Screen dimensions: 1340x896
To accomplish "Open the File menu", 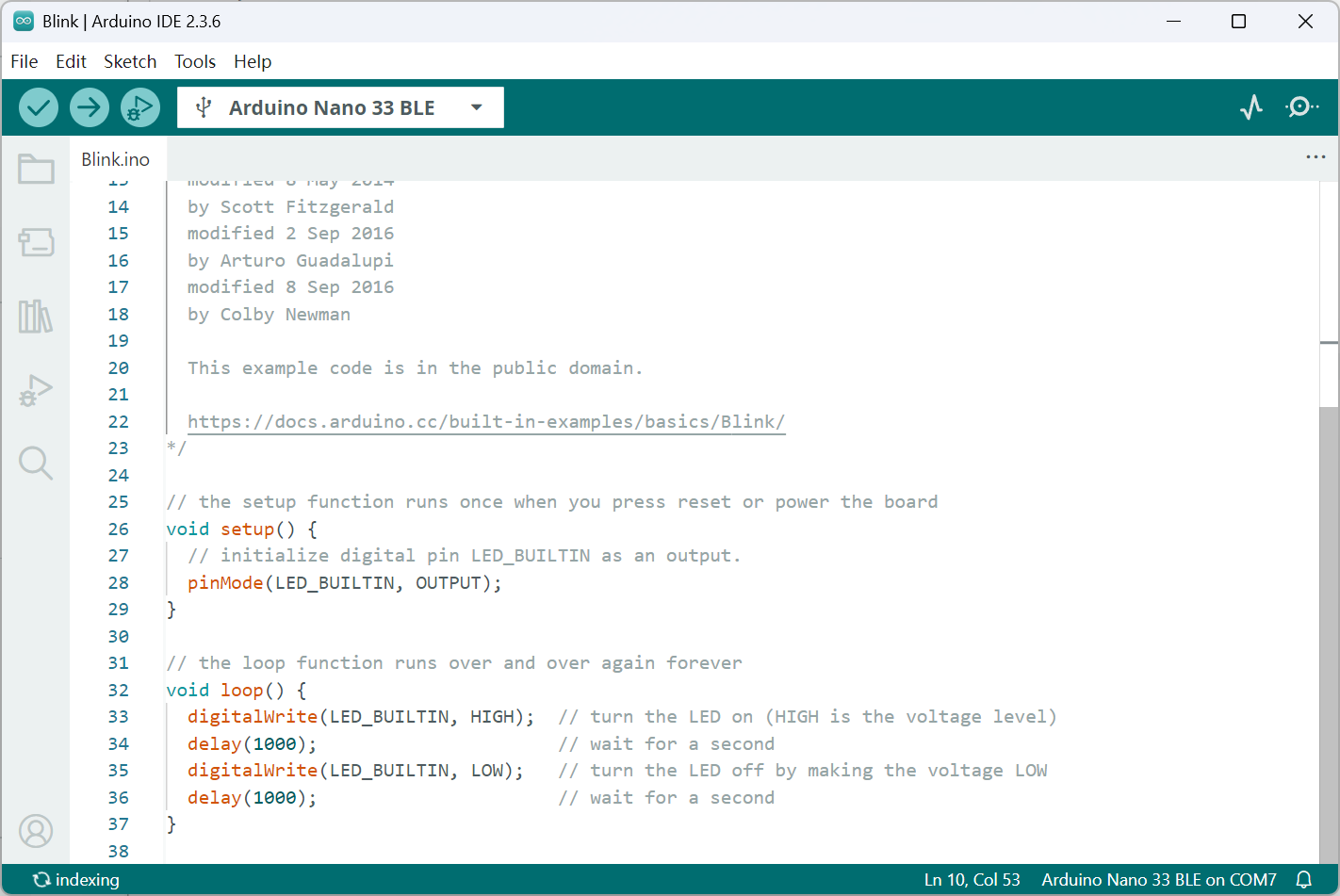I will pos(25,61).
